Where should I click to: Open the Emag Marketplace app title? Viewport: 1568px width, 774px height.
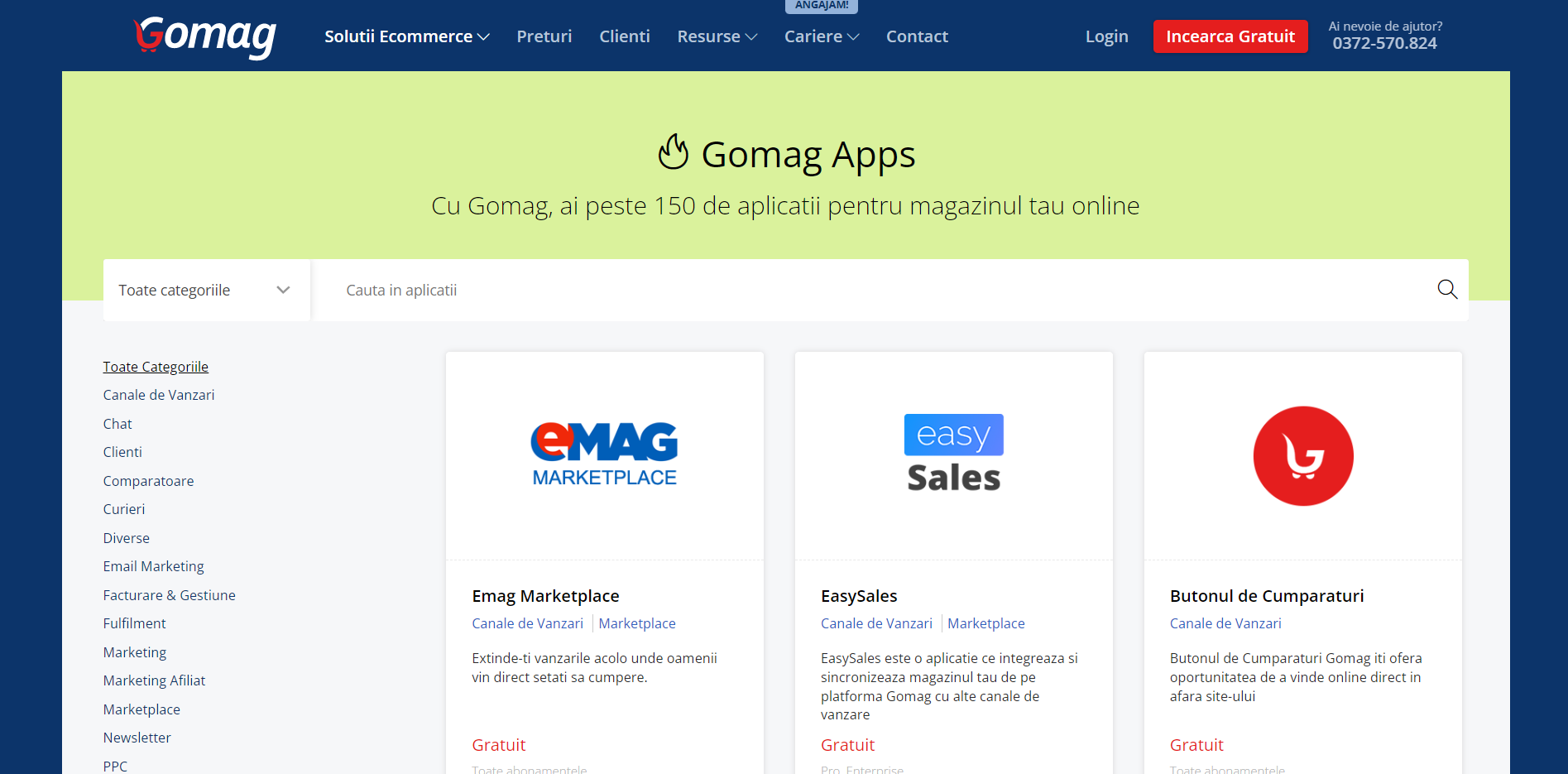tap(545, 596)
